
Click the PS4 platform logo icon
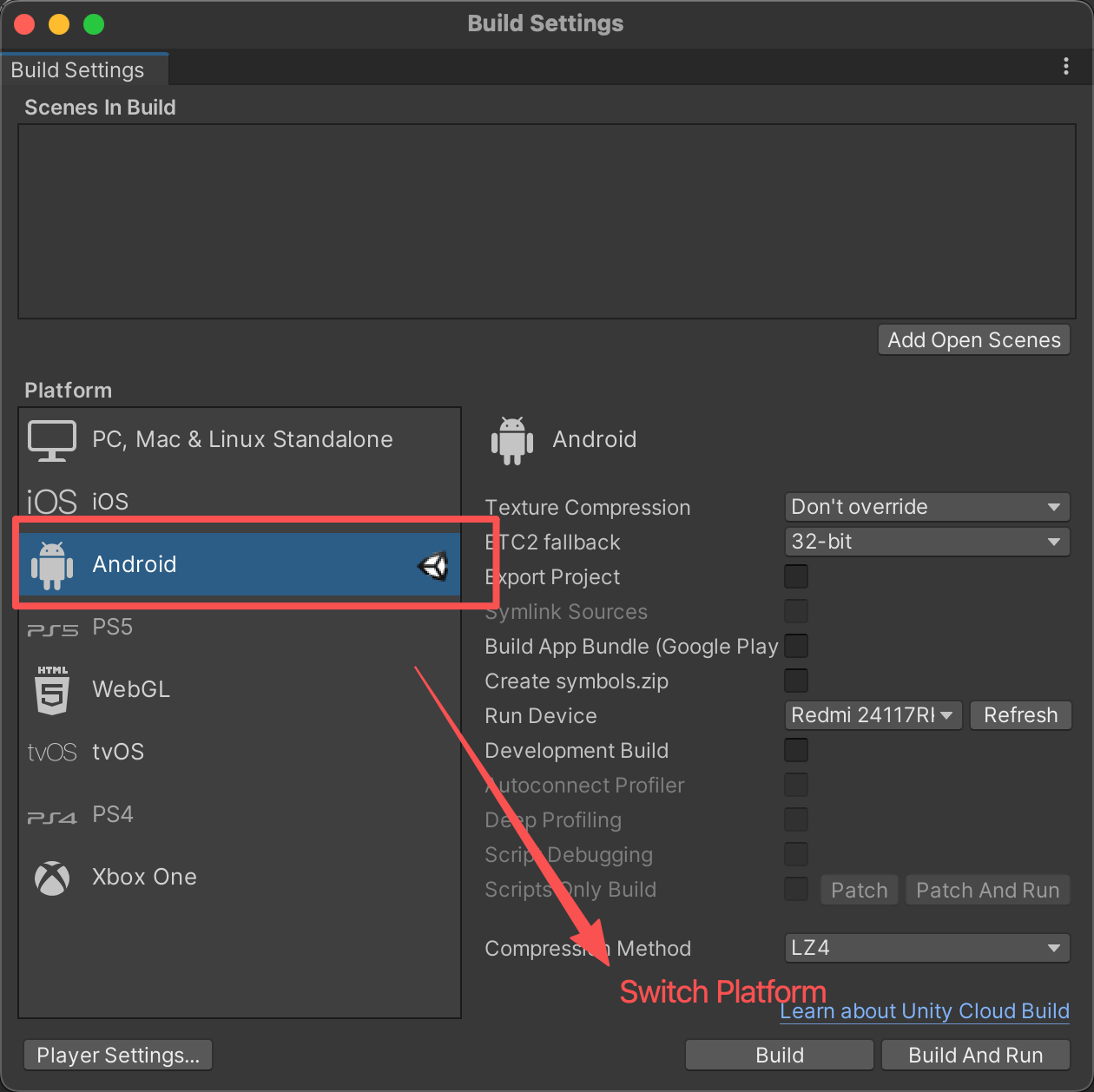tap(52, 818)
